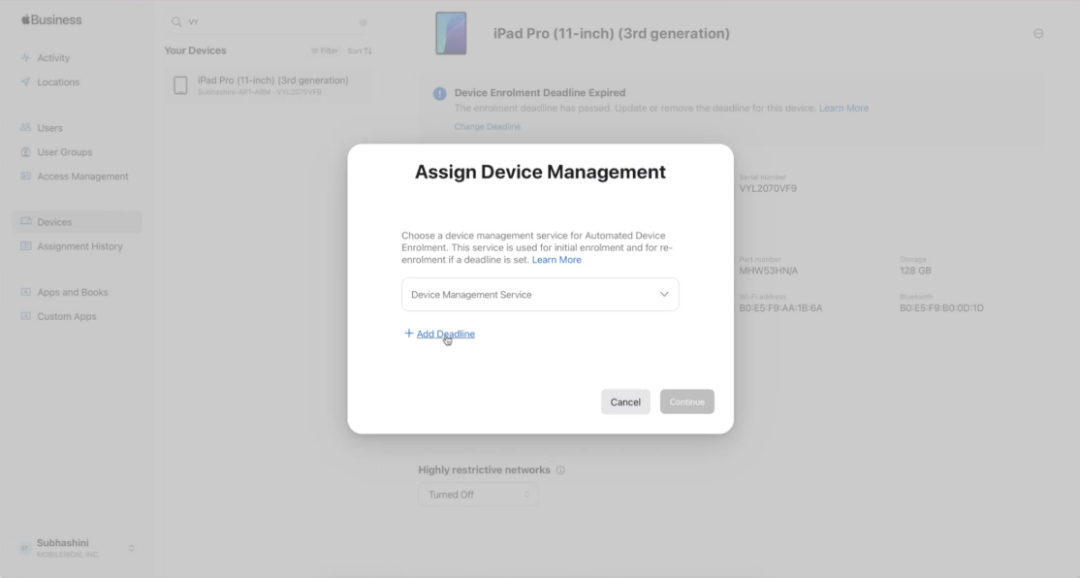Open Locations from the sidebar

[x=25, y=81]
